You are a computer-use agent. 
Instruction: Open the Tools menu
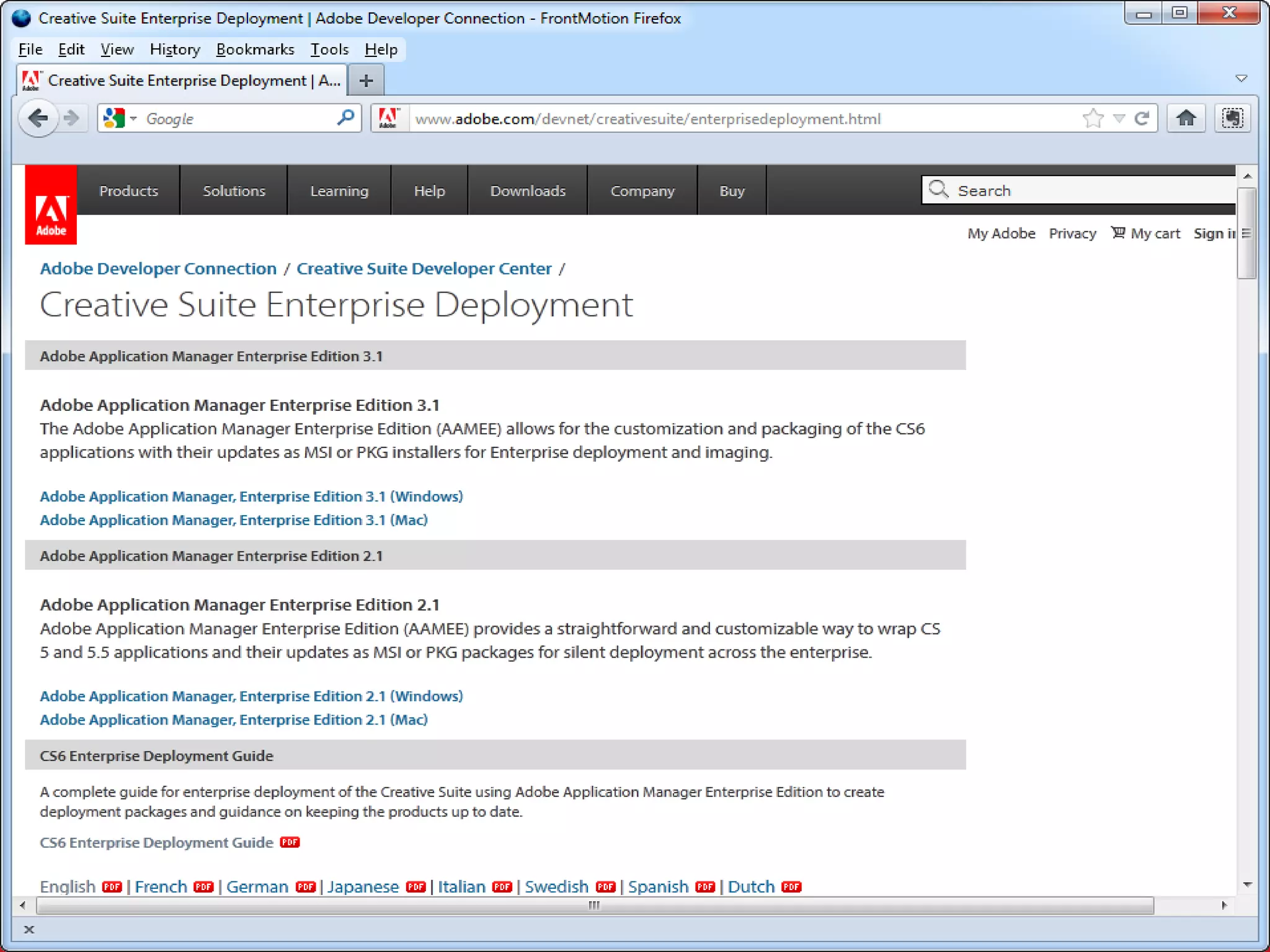[x=329, y=50]
